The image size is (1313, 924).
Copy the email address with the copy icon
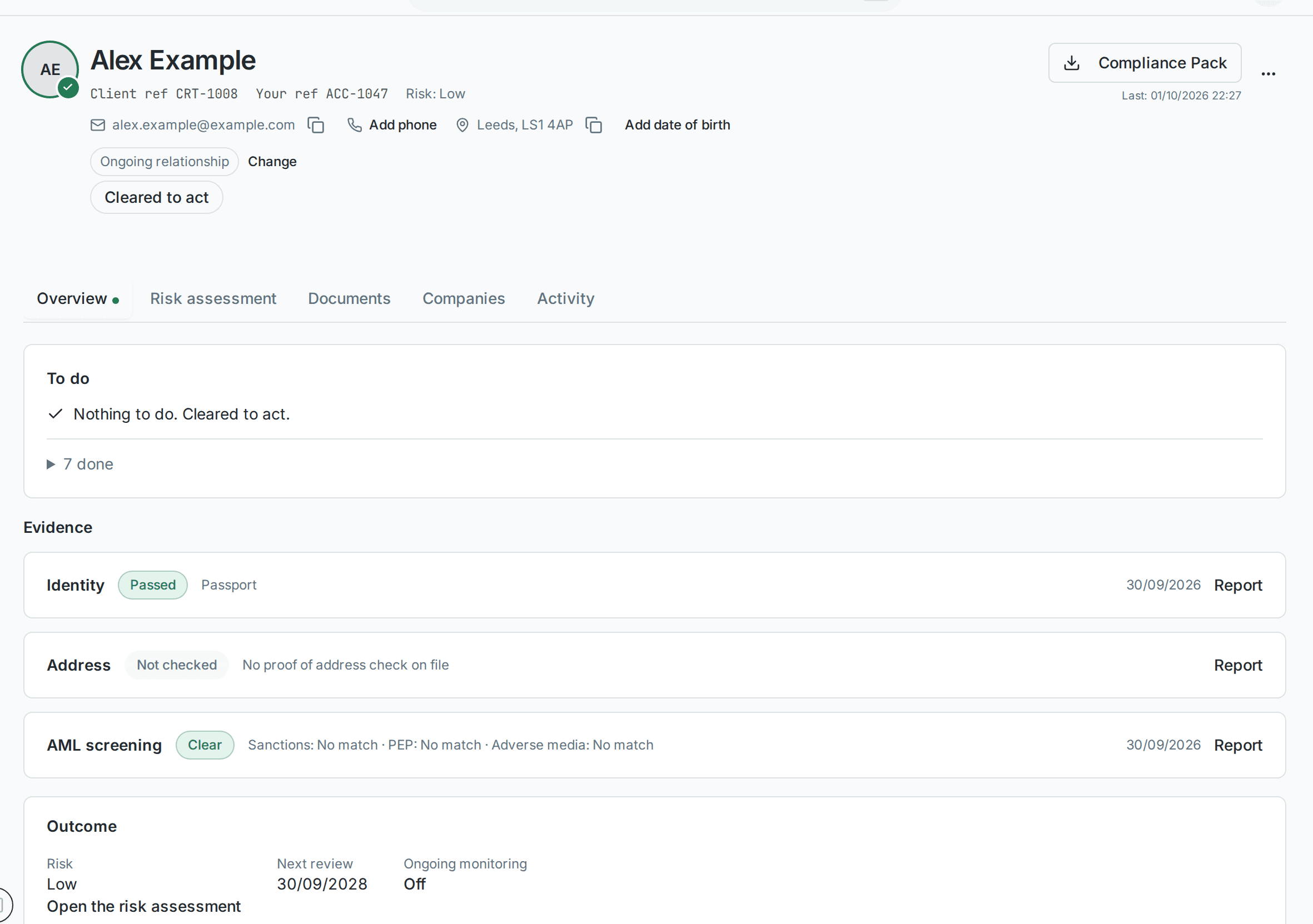pyautogui.click(x=316, y=125)
